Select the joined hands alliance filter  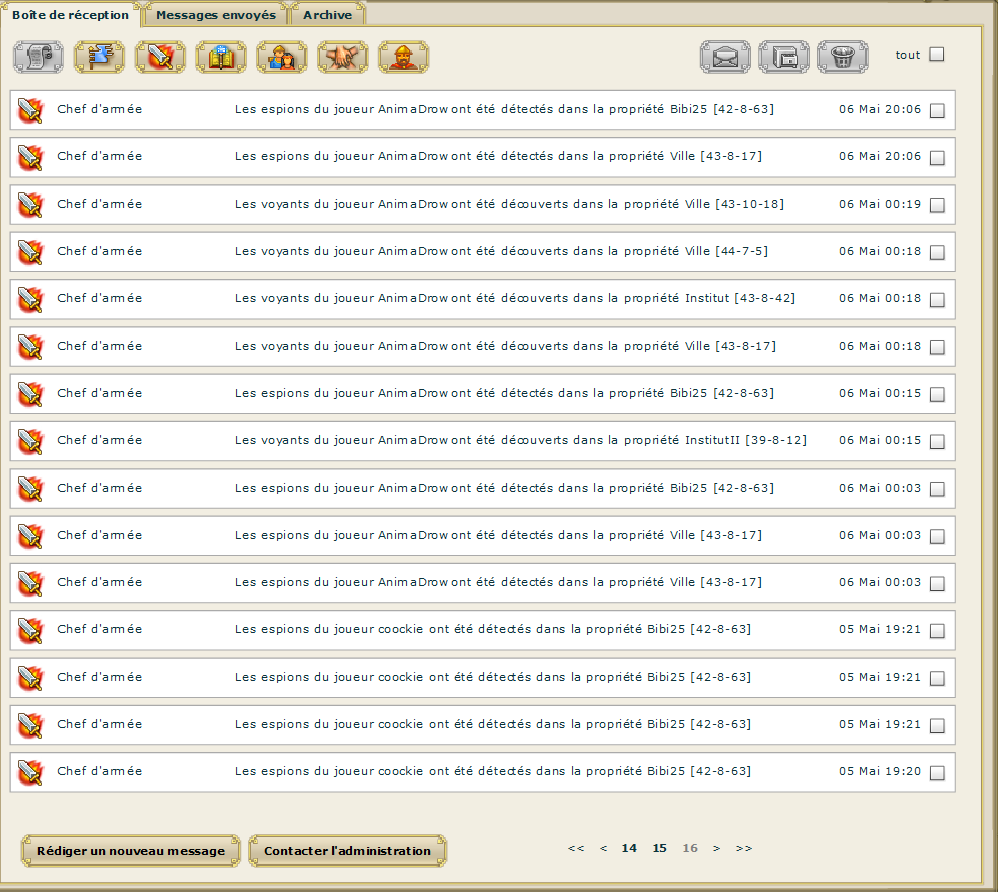click(343, 57)
